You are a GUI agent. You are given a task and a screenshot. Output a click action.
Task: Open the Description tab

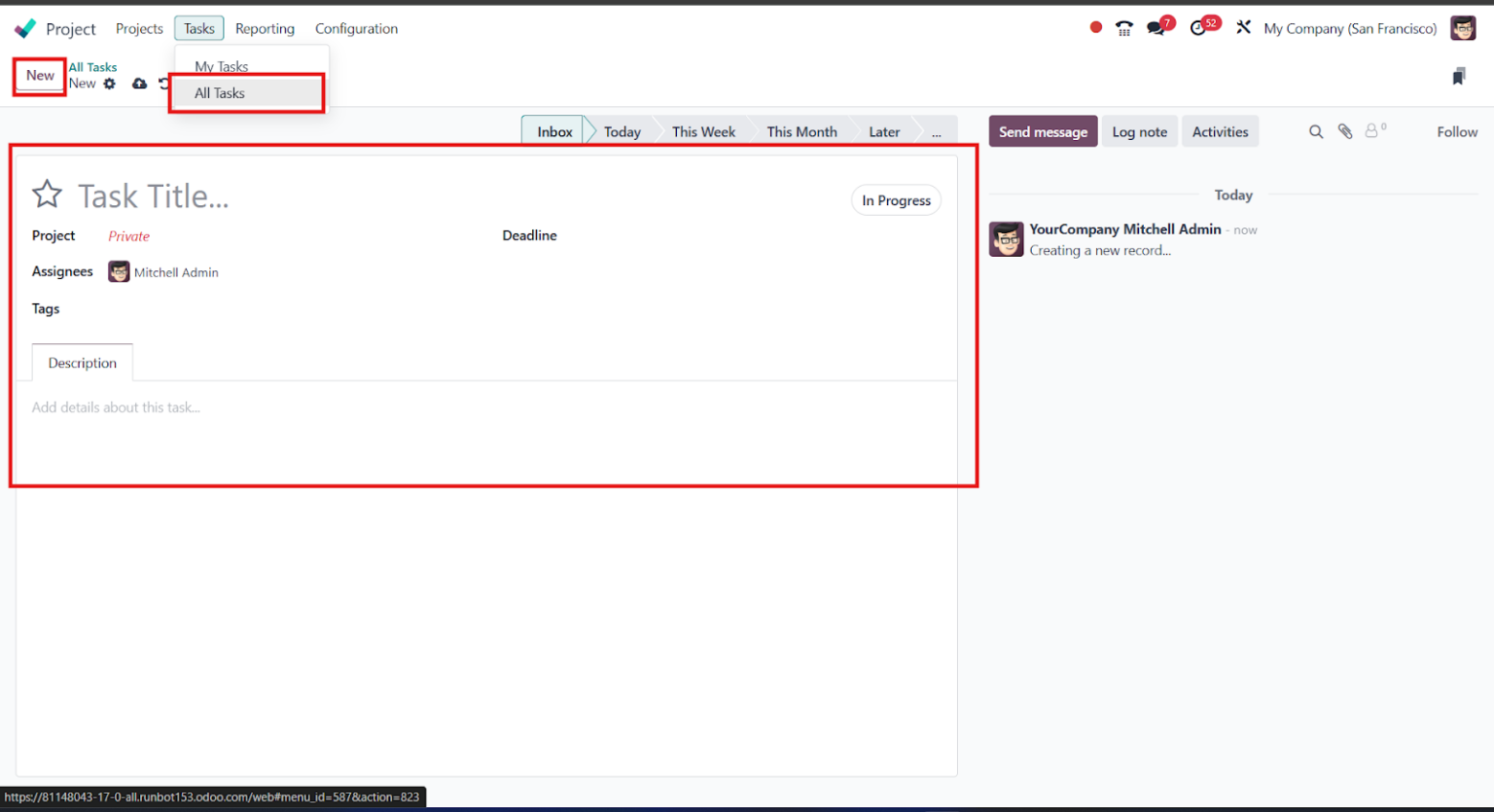[x=82, y=362]
